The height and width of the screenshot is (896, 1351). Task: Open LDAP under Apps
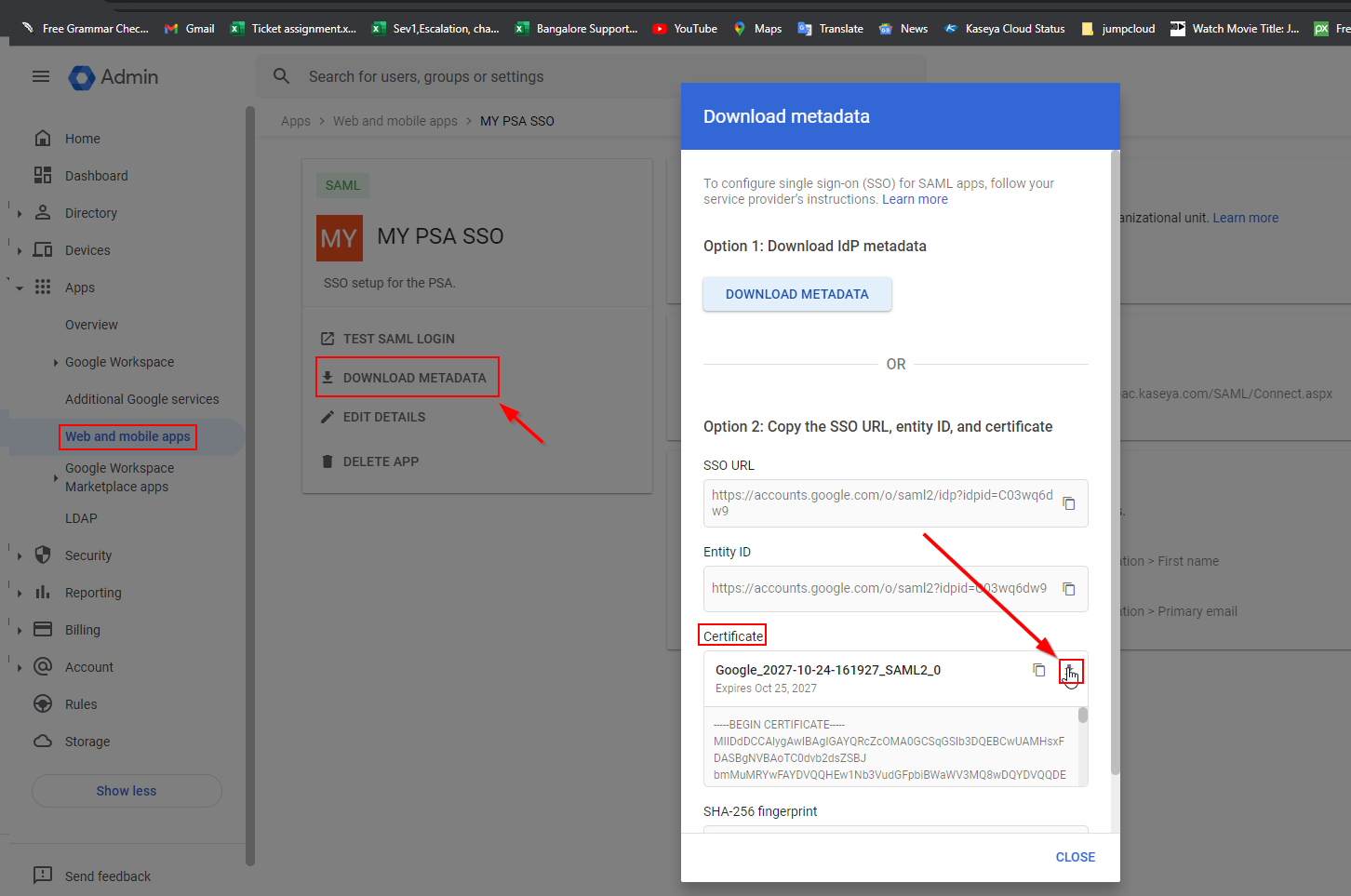[x=81, y=518]
